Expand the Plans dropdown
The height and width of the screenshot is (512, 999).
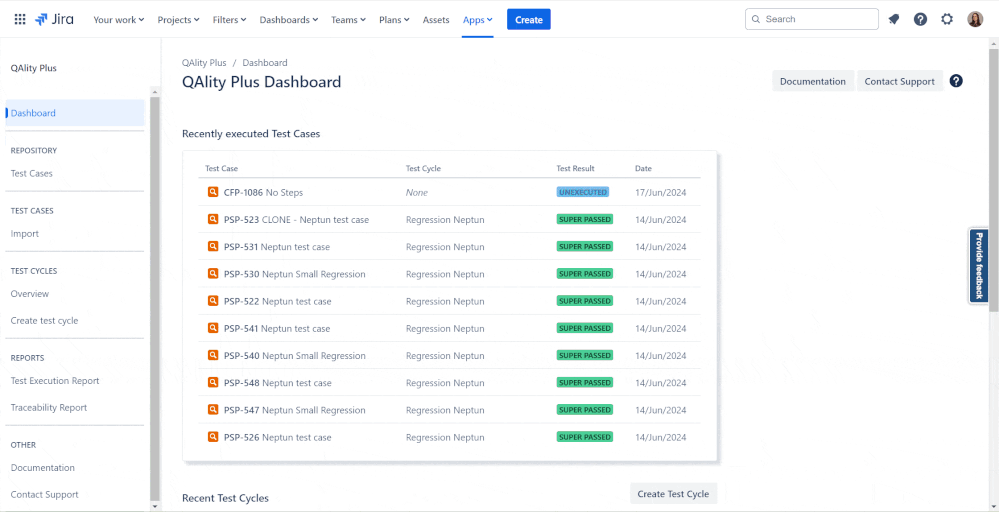point(394,20)
